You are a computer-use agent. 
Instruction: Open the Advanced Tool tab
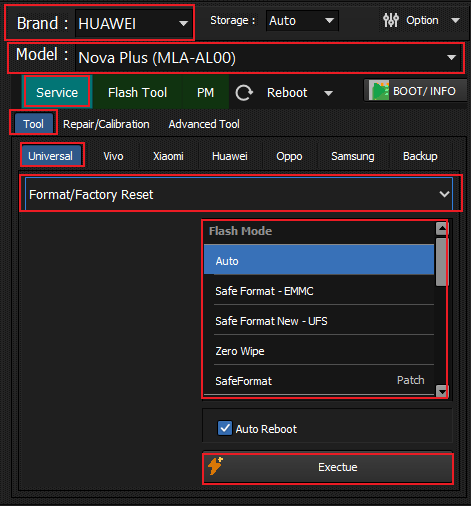pyautogui.click(x=204, y=124)
